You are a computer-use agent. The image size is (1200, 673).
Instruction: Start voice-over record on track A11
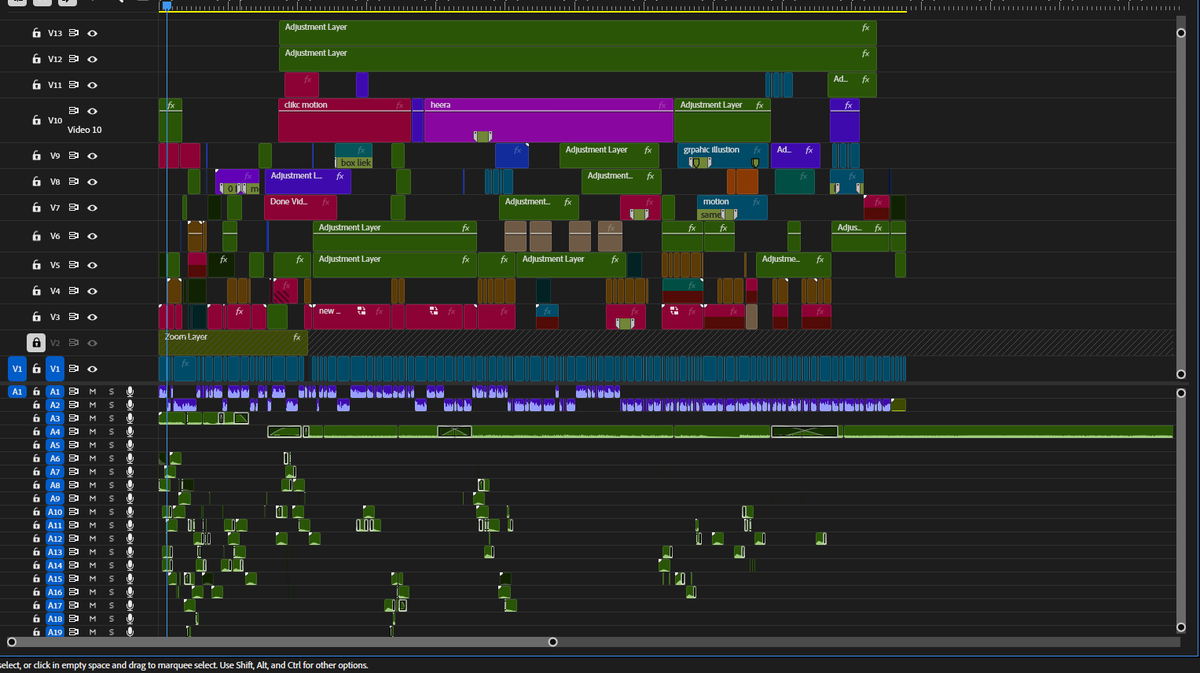click(x=129, y=525)
